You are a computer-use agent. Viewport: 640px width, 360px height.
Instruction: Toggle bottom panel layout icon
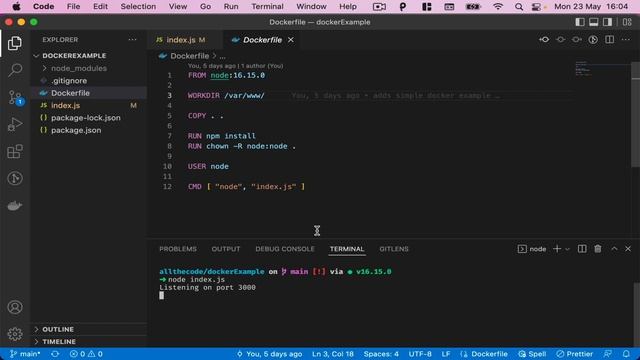593,22
